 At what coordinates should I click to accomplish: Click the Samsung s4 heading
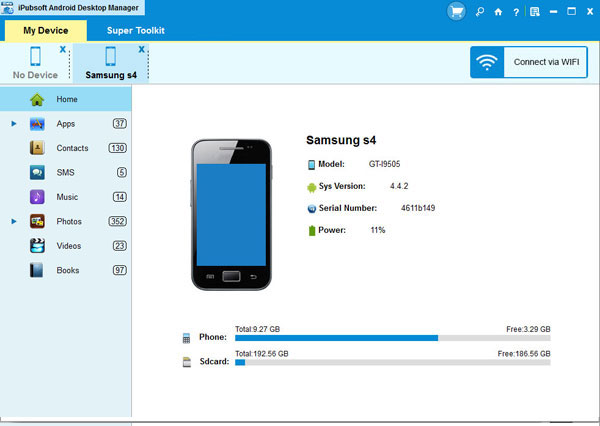pos(341,140)
